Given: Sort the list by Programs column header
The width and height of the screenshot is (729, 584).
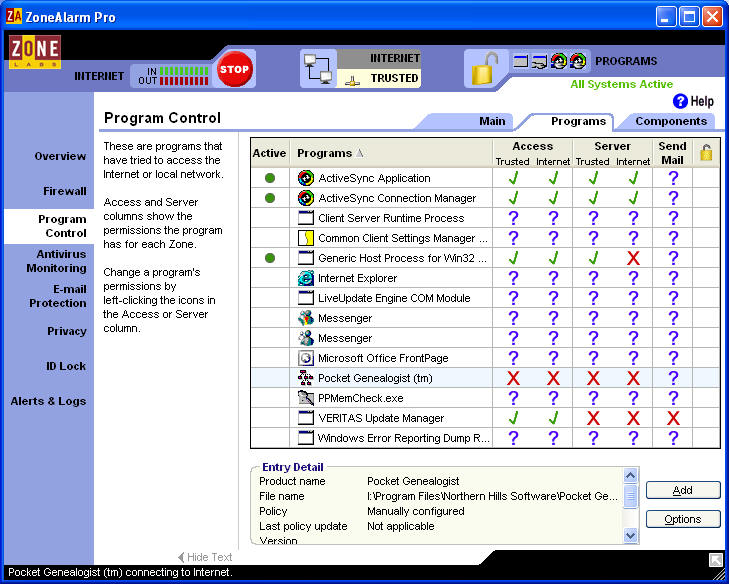Looking at the screenshot, I should pos(330,153).
